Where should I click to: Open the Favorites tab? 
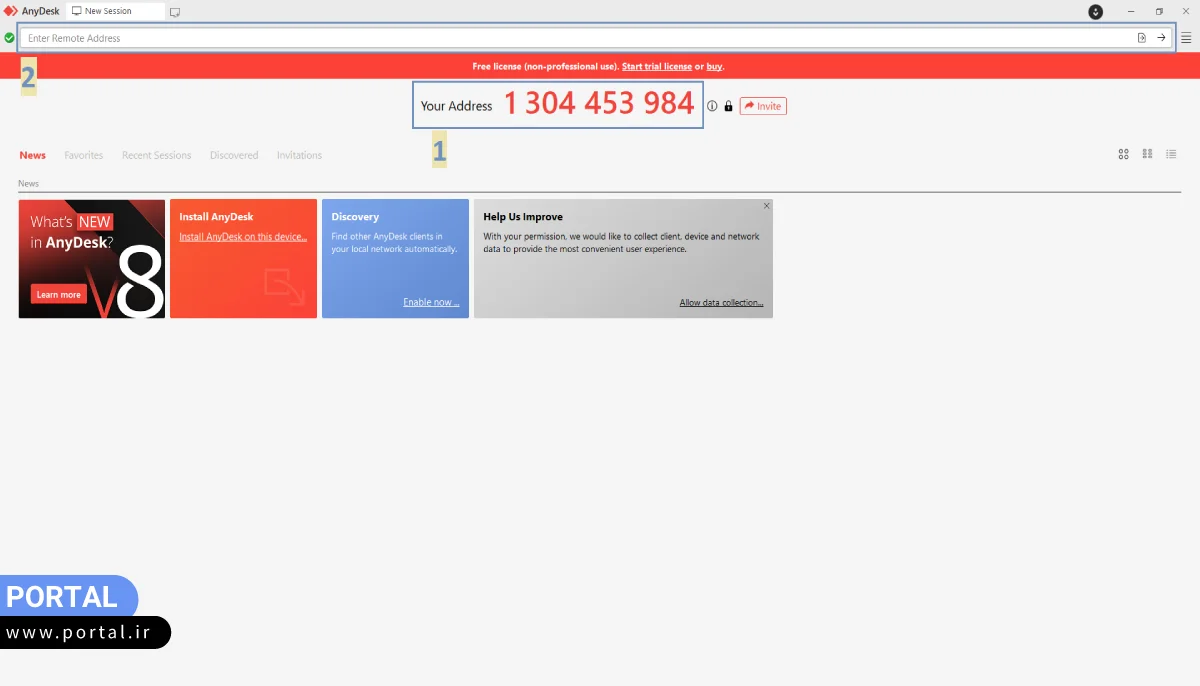click(x=83, y=155)
